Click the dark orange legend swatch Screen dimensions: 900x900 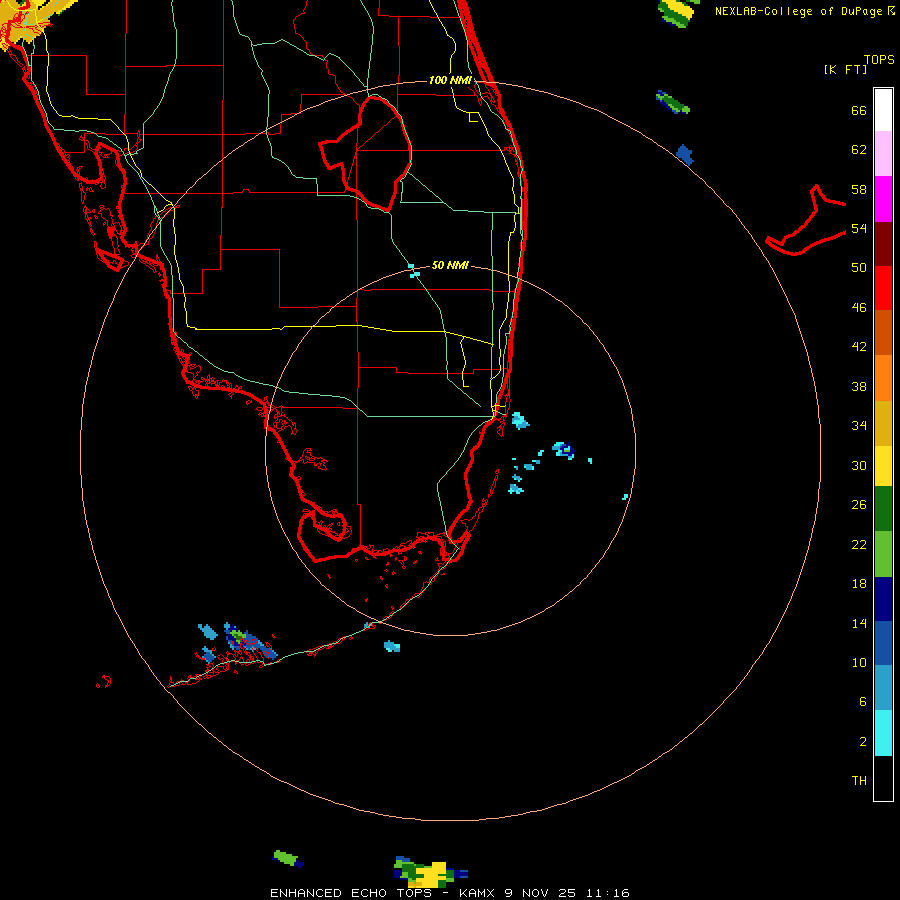(x=883, y=332)
